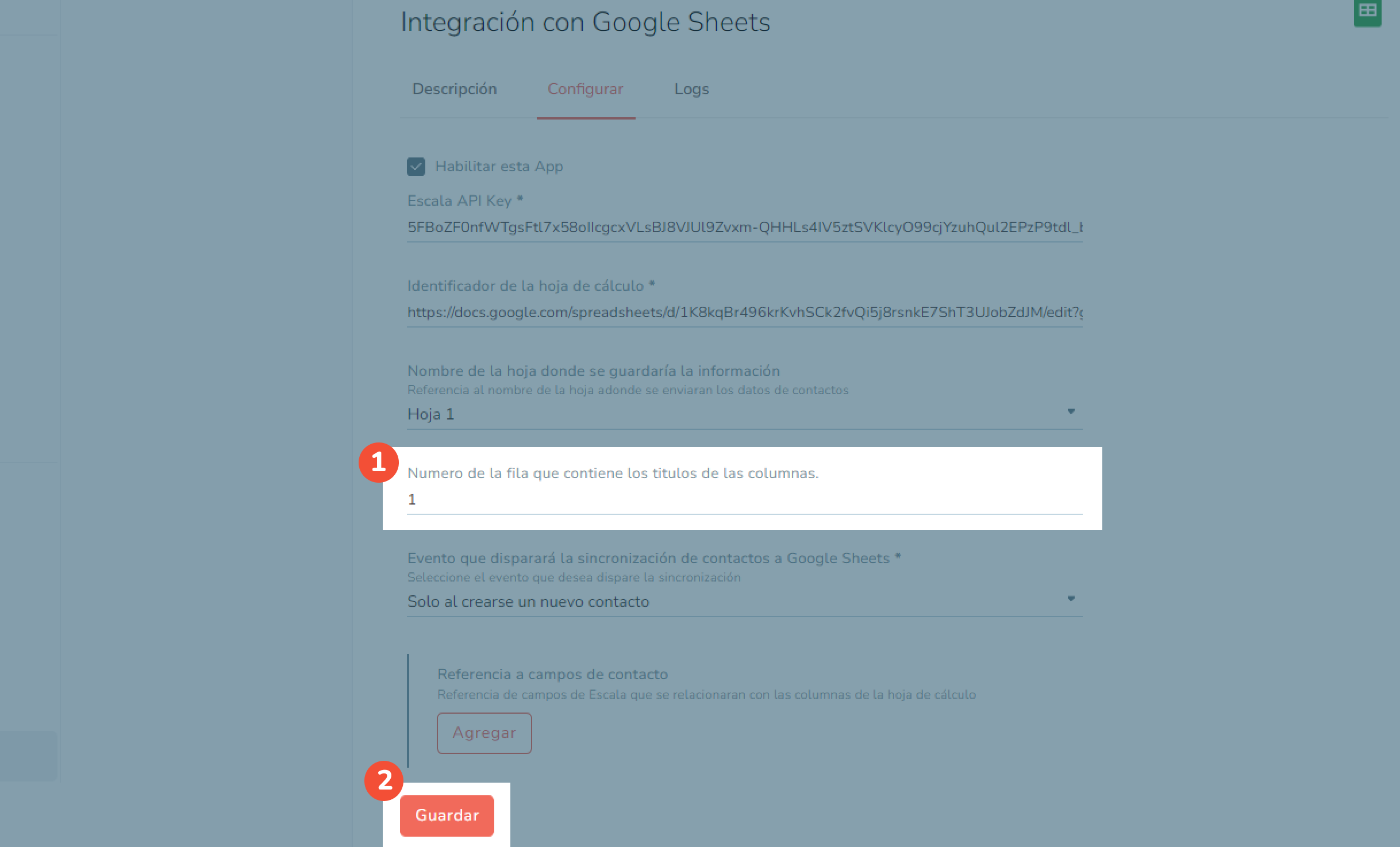Click the red step 1 badge
The width and height of the screenshot is (1400, 847).
point(378,462)
